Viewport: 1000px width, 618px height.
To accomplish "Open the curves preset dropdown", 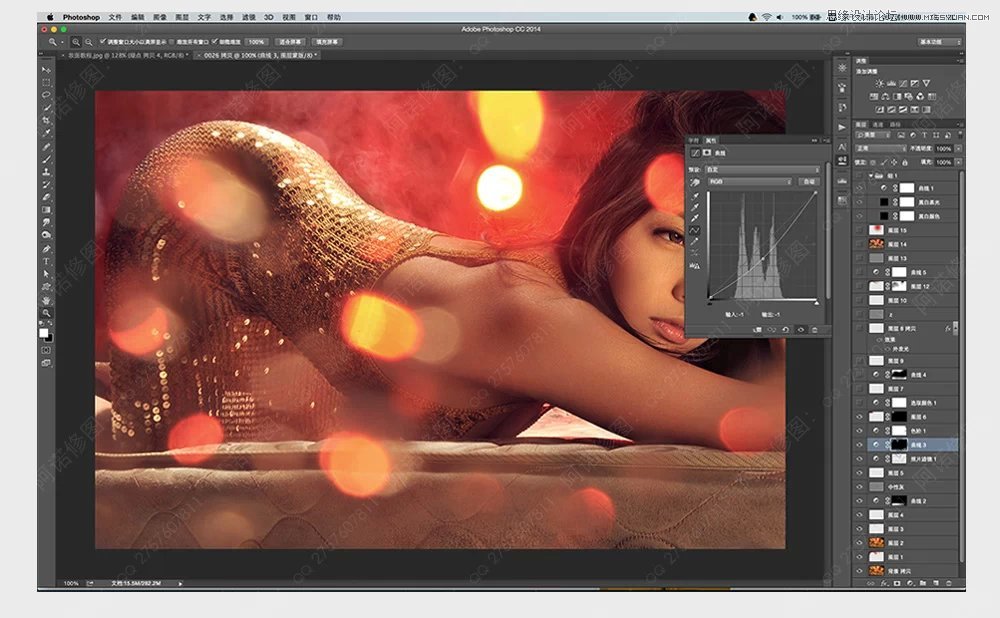I will point(763,169).
